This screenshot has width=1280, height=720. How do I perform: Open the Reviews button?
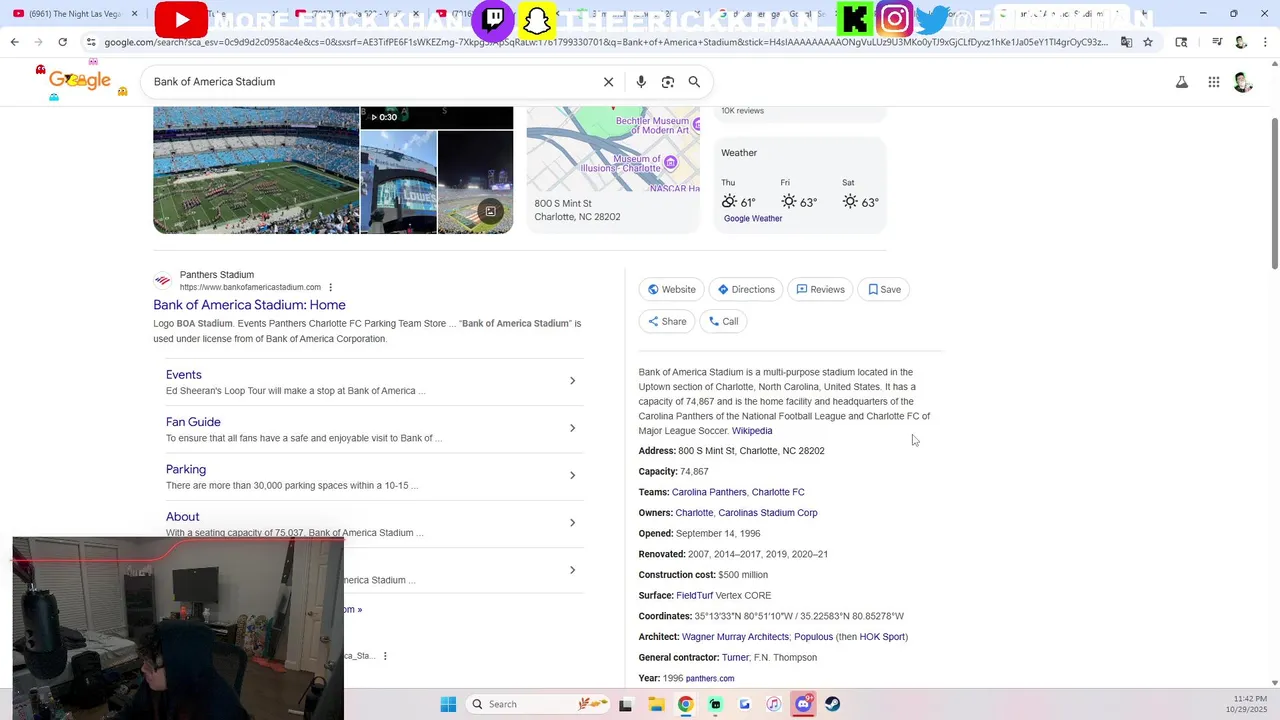coord(820,289)
